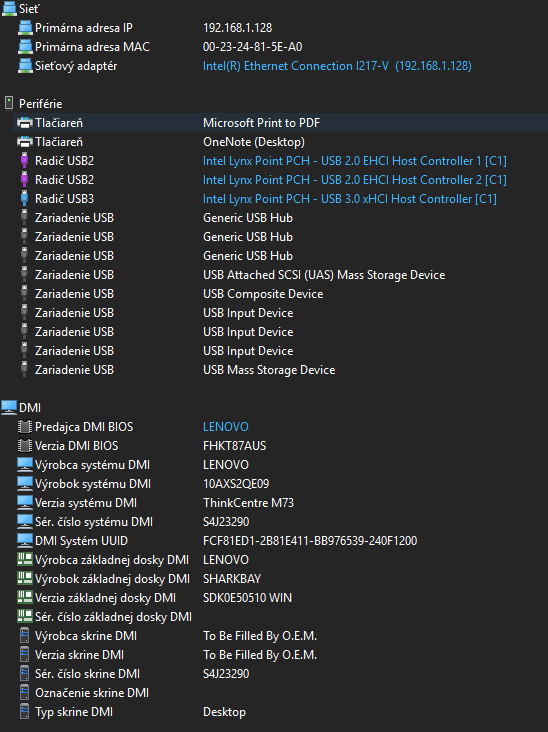
Task: Select the USB Attached SCSI Mass Storage row
Action: [274, 275]
